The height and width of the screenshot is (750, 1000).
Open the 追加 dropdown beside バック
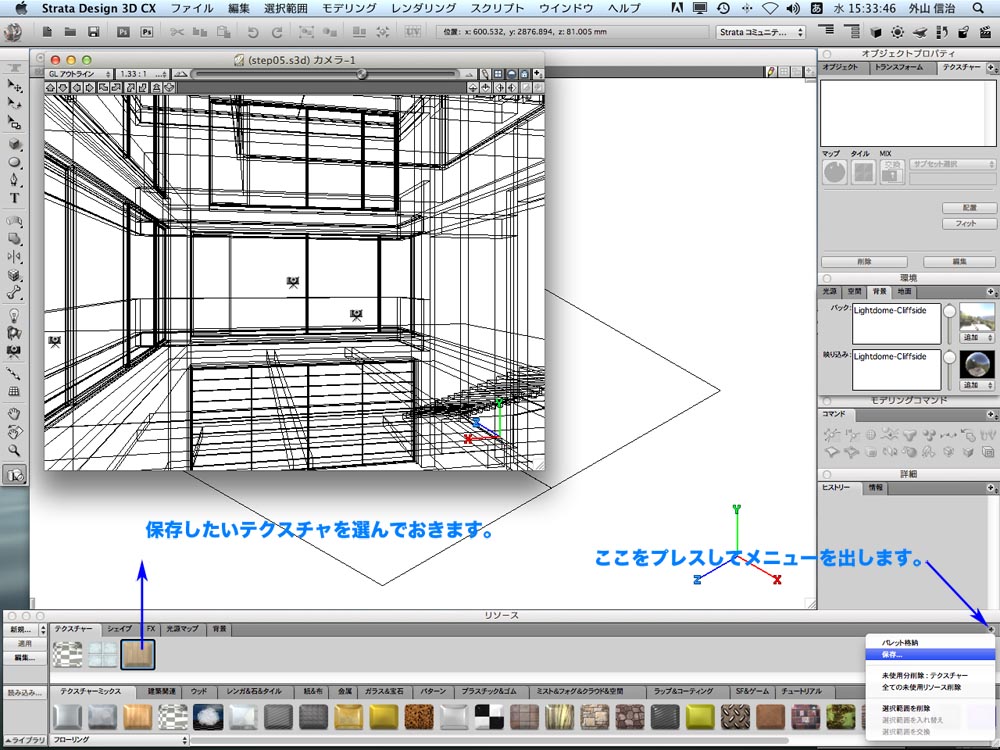(977, 337)
